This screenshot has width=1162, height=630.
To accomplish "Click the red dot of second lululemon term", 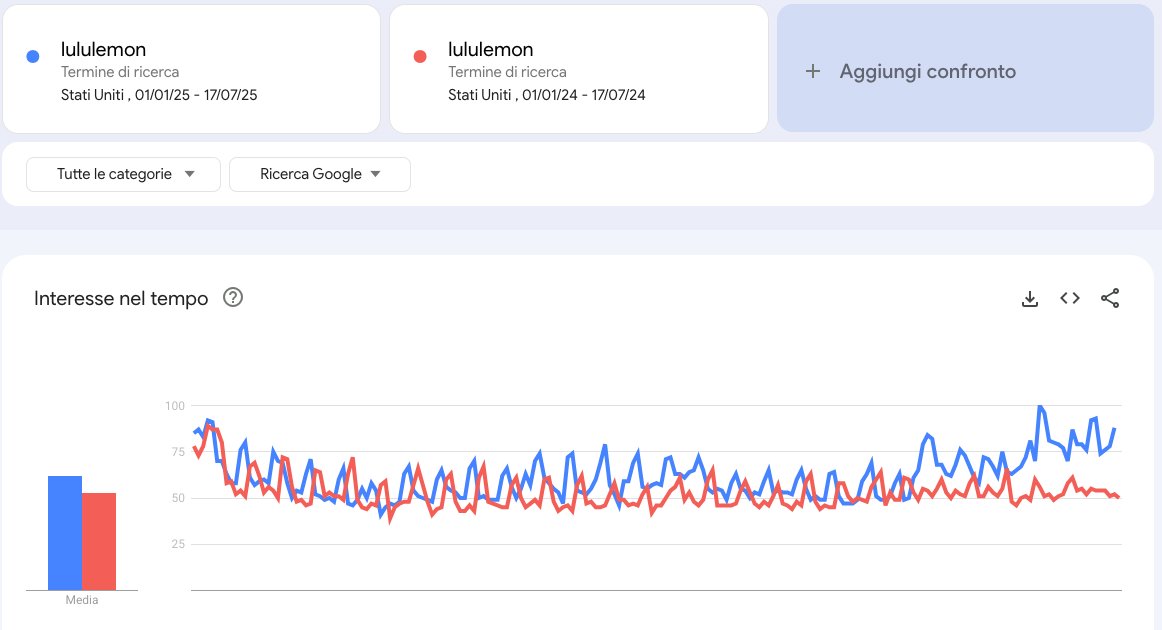I will tap(420, 56).
